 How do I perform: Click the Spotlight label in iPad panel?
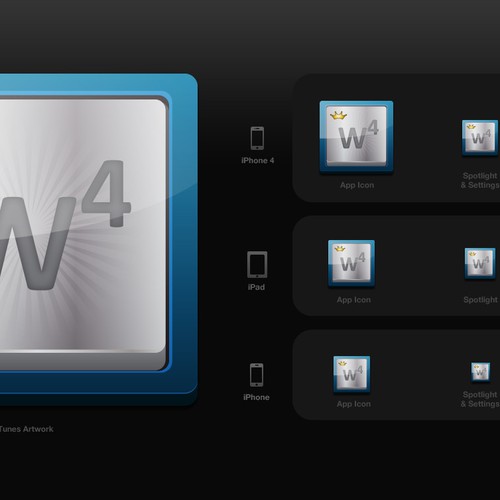click(x=480, y=300)
